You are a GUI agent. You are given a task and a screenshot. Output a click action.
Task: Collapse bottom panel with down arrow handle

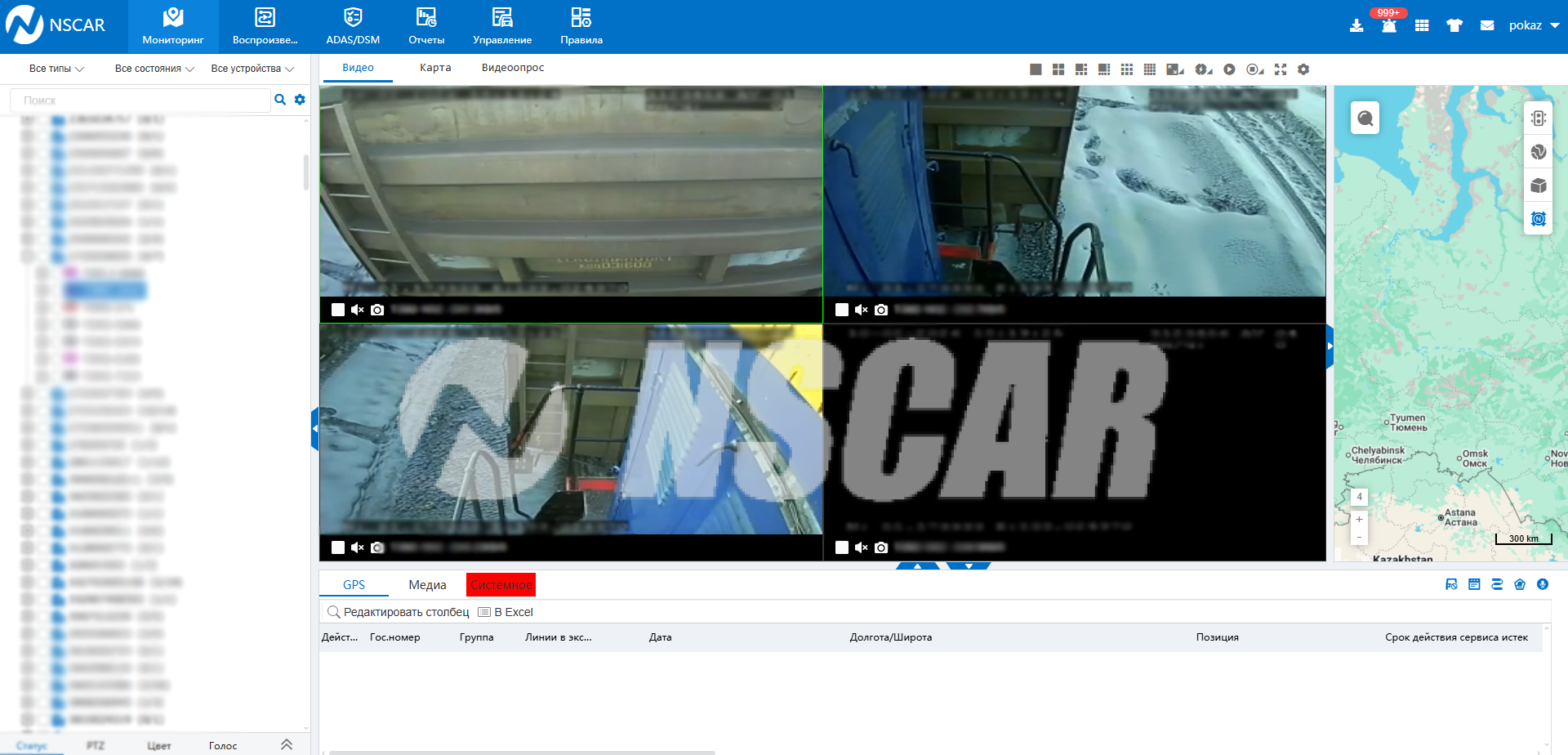pyautogui.click(x=969, y=565)
